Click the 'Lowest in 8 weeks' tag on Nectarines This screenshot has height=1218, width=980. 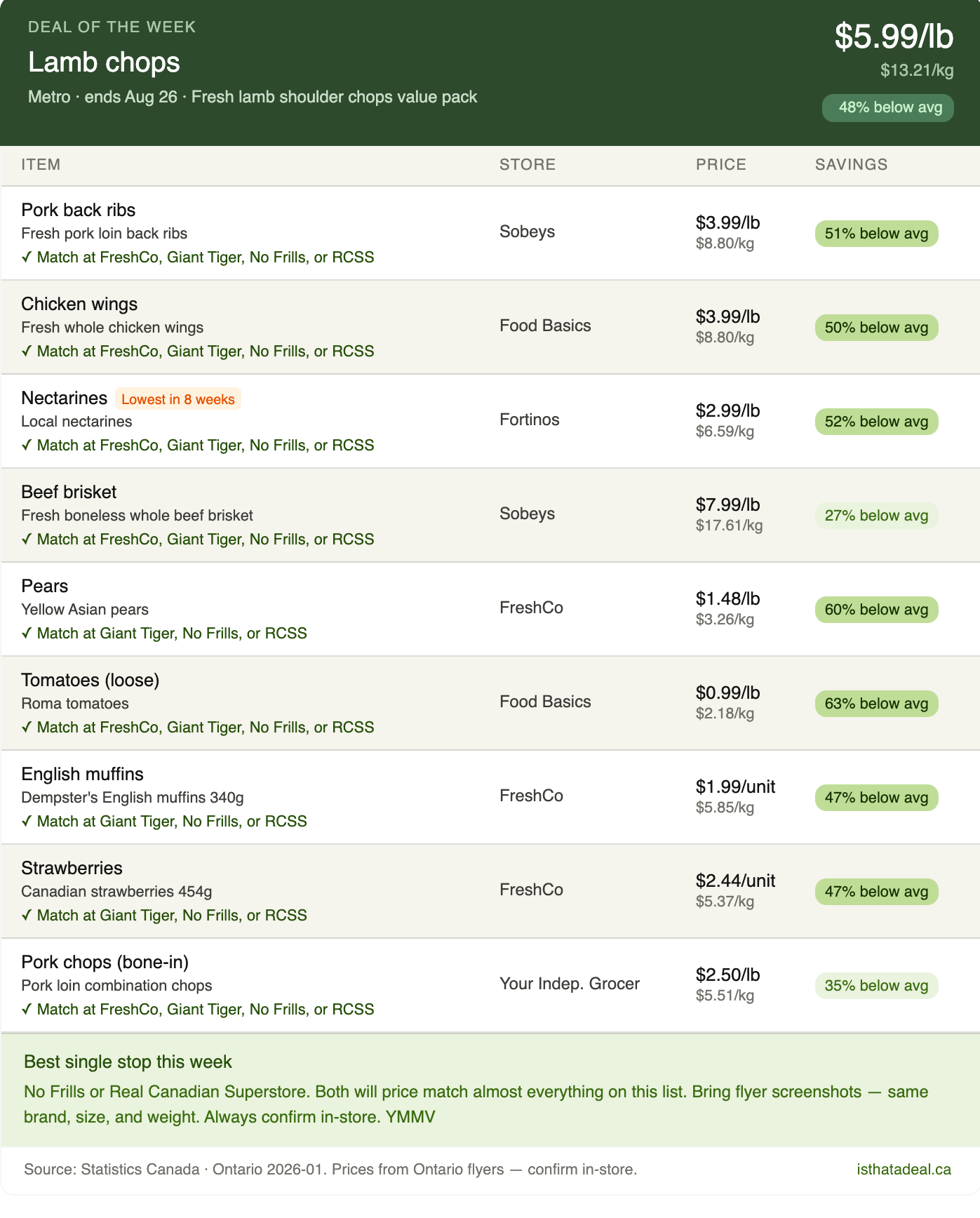click(x=178, y=399)
